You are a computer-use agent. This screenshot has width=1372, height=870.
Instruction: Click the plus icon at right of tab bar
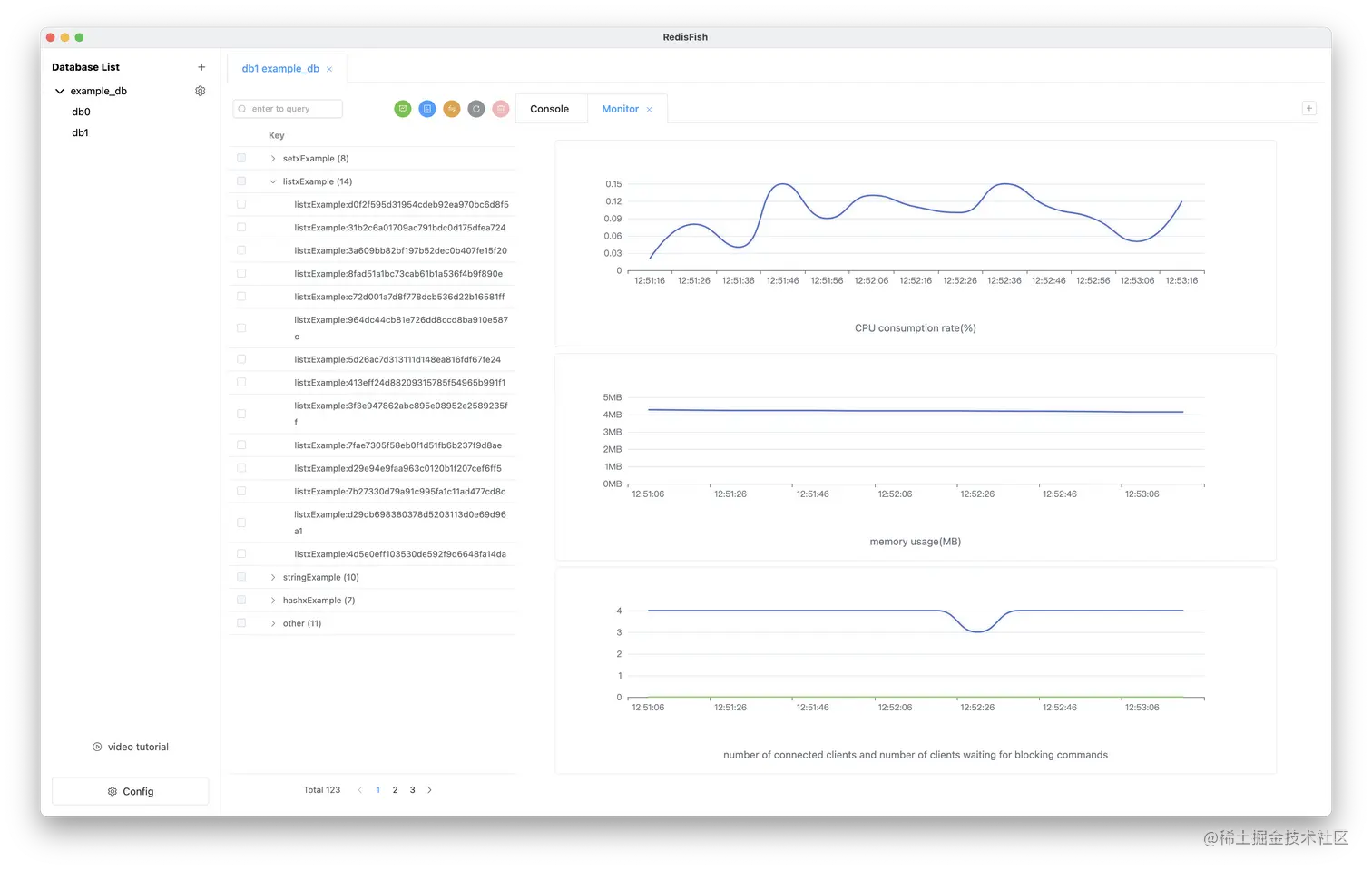coord(1308,108)
